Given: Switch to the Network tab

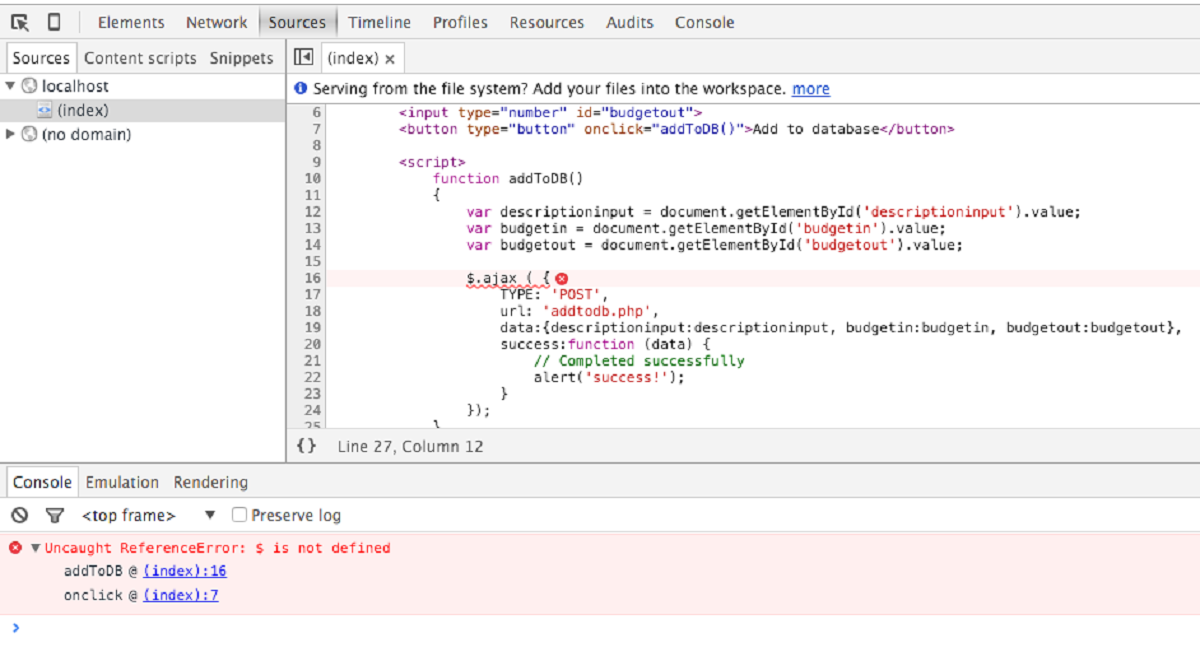Looking at the screenshot, I should point(216,22).
